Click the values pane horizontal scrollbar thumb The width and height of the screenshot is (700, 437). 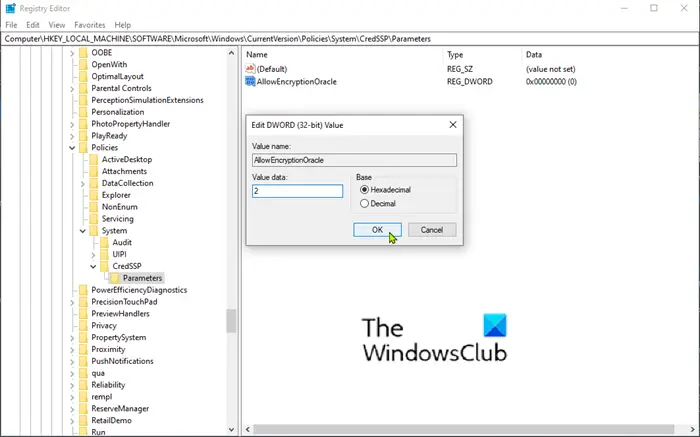463,429
